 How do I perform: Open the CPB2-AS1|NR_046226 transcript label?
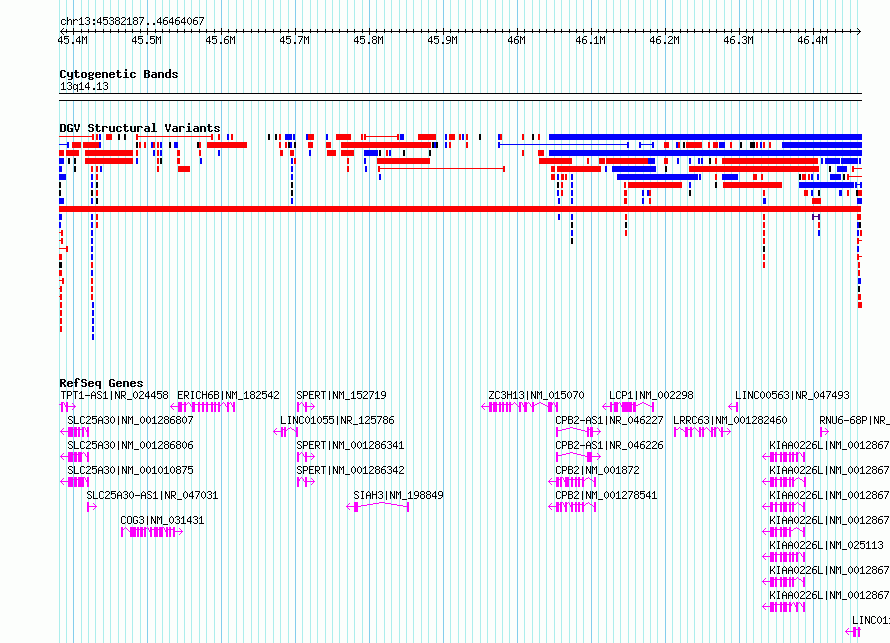pos(609,446)
